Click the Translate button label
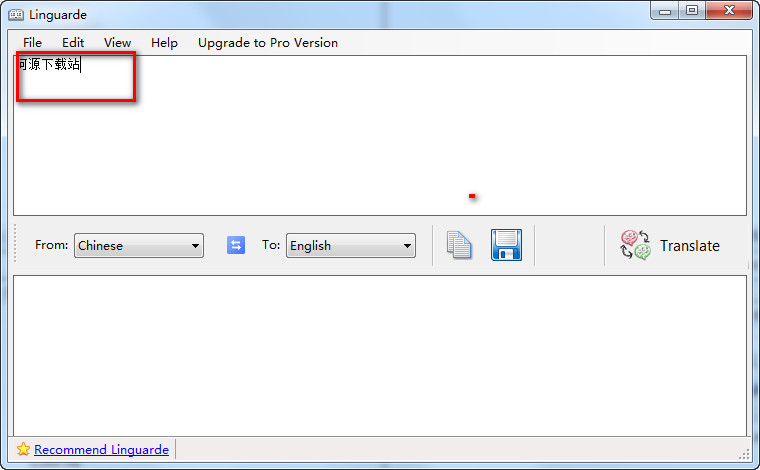 (x=690, y=246)
